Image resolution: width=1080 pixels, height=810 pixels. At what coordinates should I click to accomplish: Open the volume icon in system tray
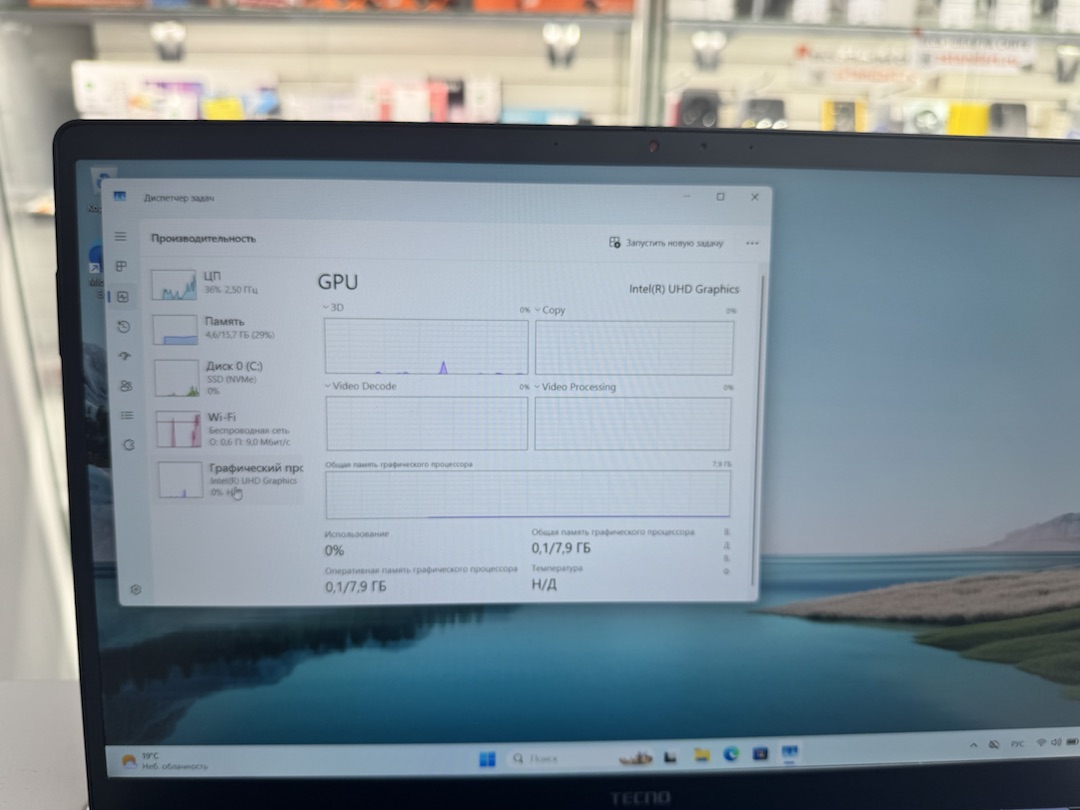(1056, 742)
